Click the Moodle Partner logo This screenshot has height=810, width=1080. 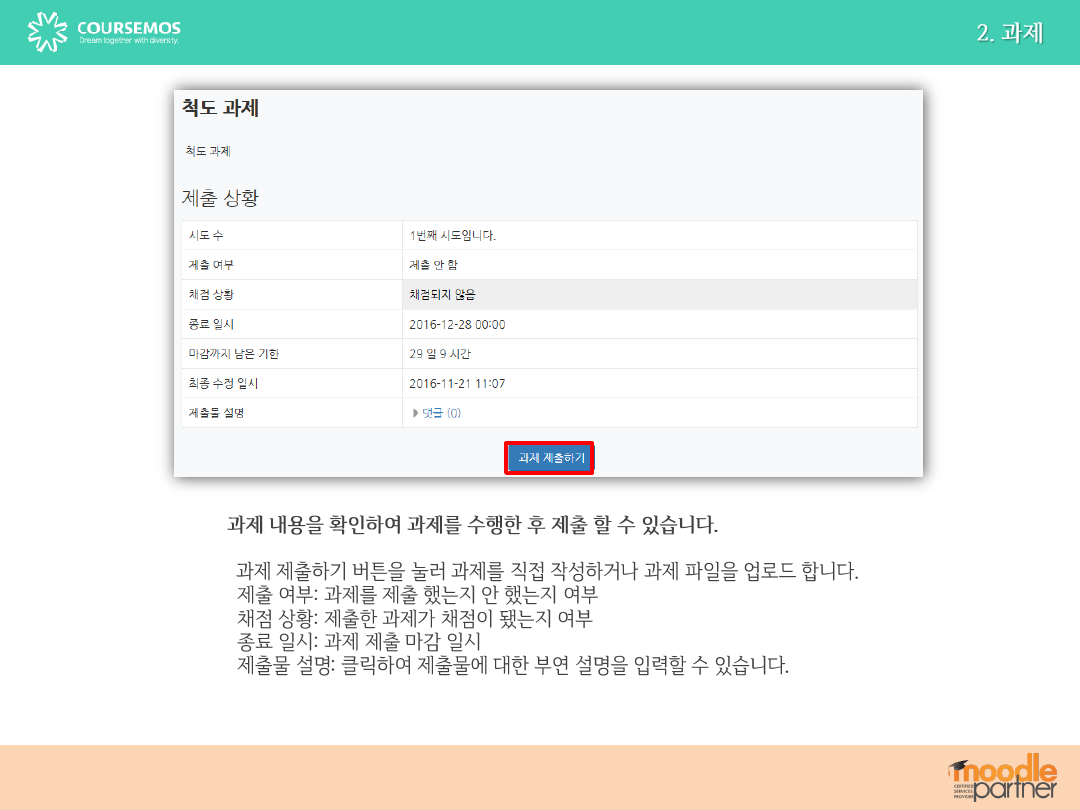(1002, 777)
